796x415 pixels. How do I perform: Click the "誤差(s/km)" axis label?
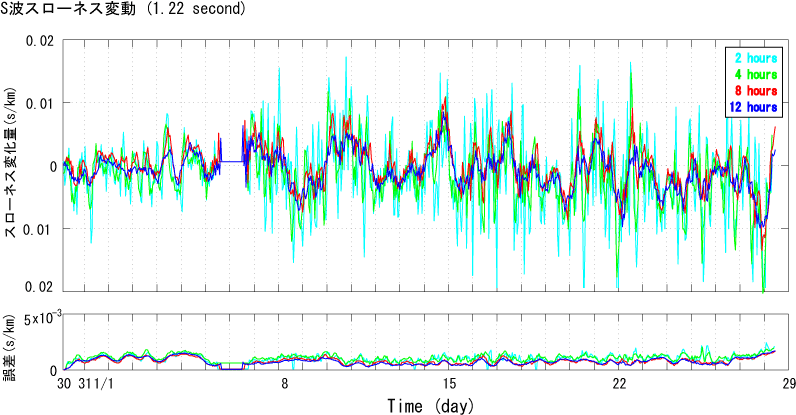click(10, 343)
